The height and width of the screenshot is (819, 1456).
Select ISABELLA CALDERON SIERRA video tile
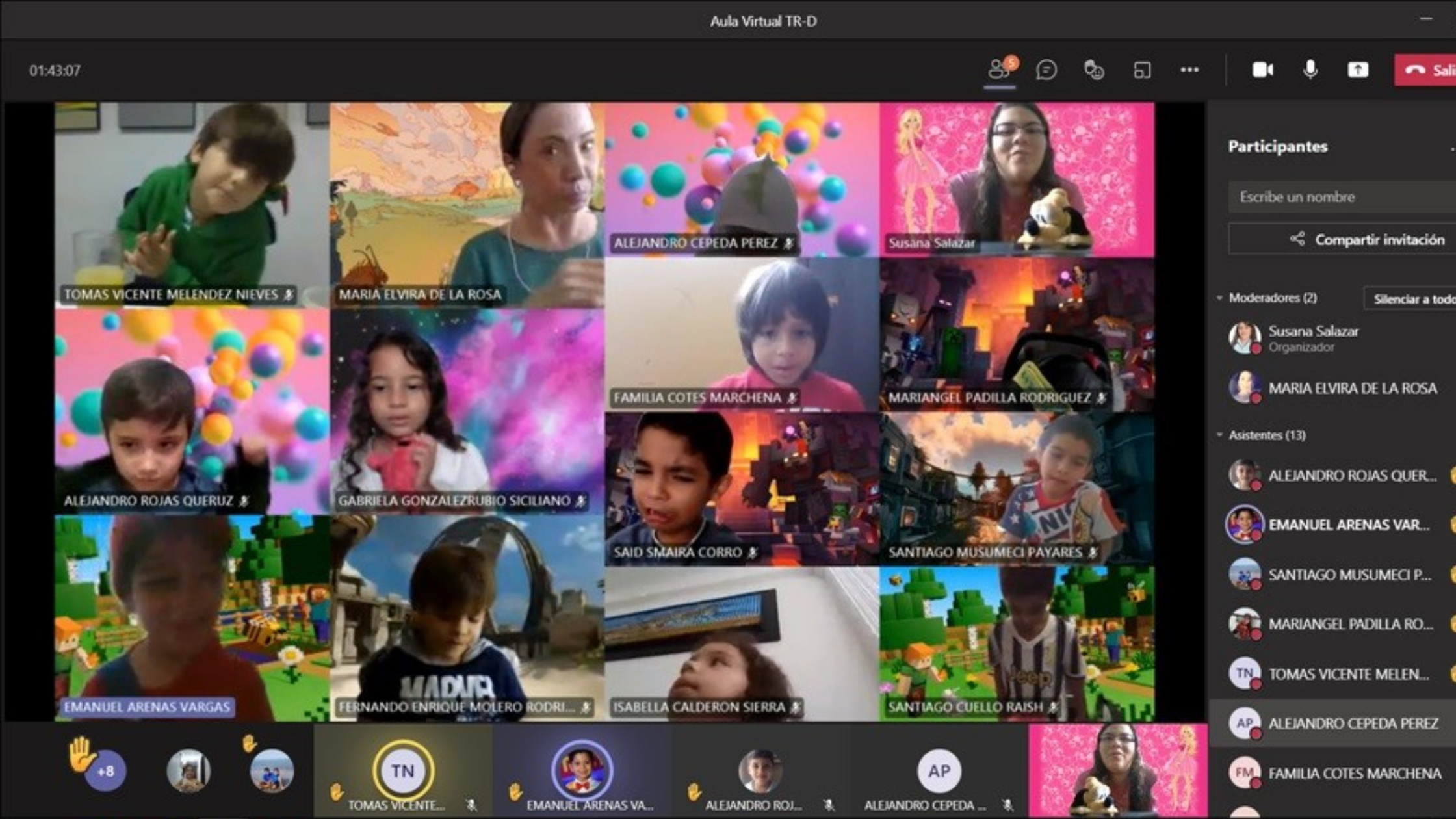[742, 644]
